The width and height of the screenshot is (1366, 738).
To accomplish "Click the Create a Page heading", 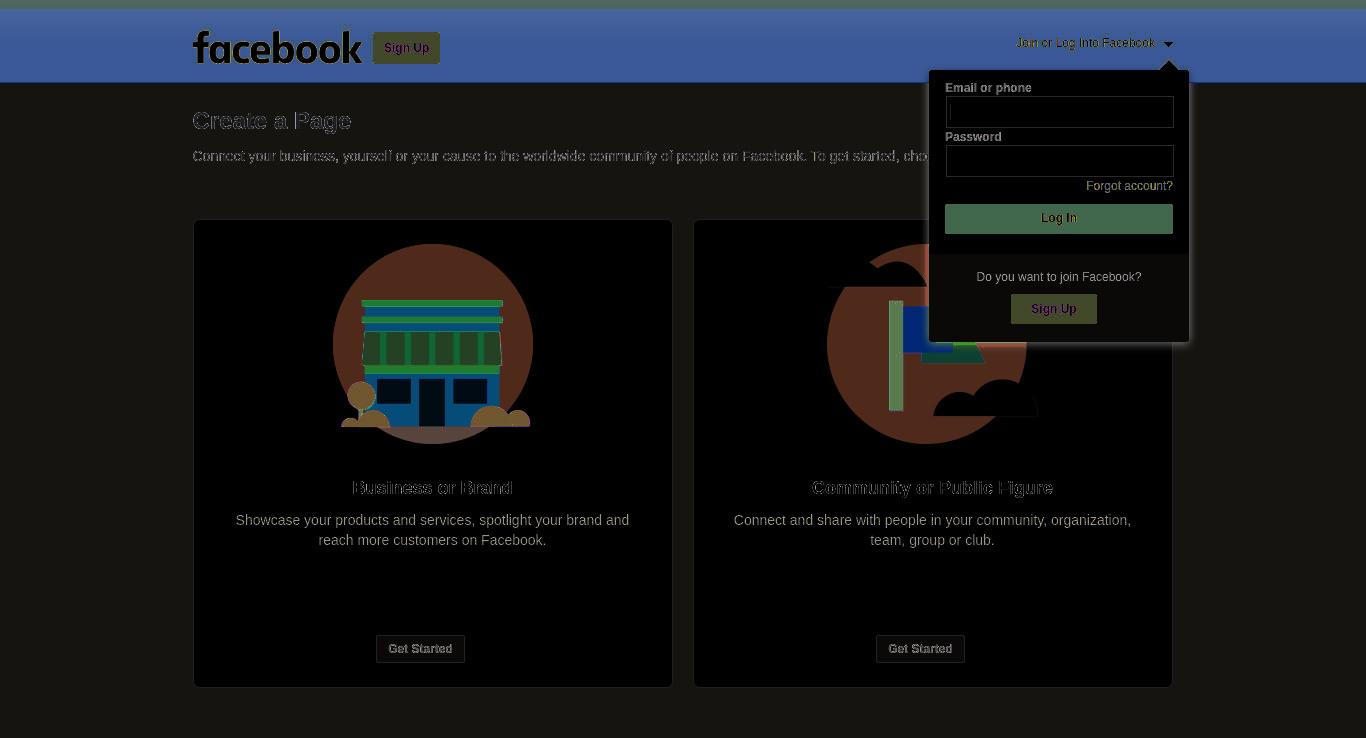I will [272, 121].
